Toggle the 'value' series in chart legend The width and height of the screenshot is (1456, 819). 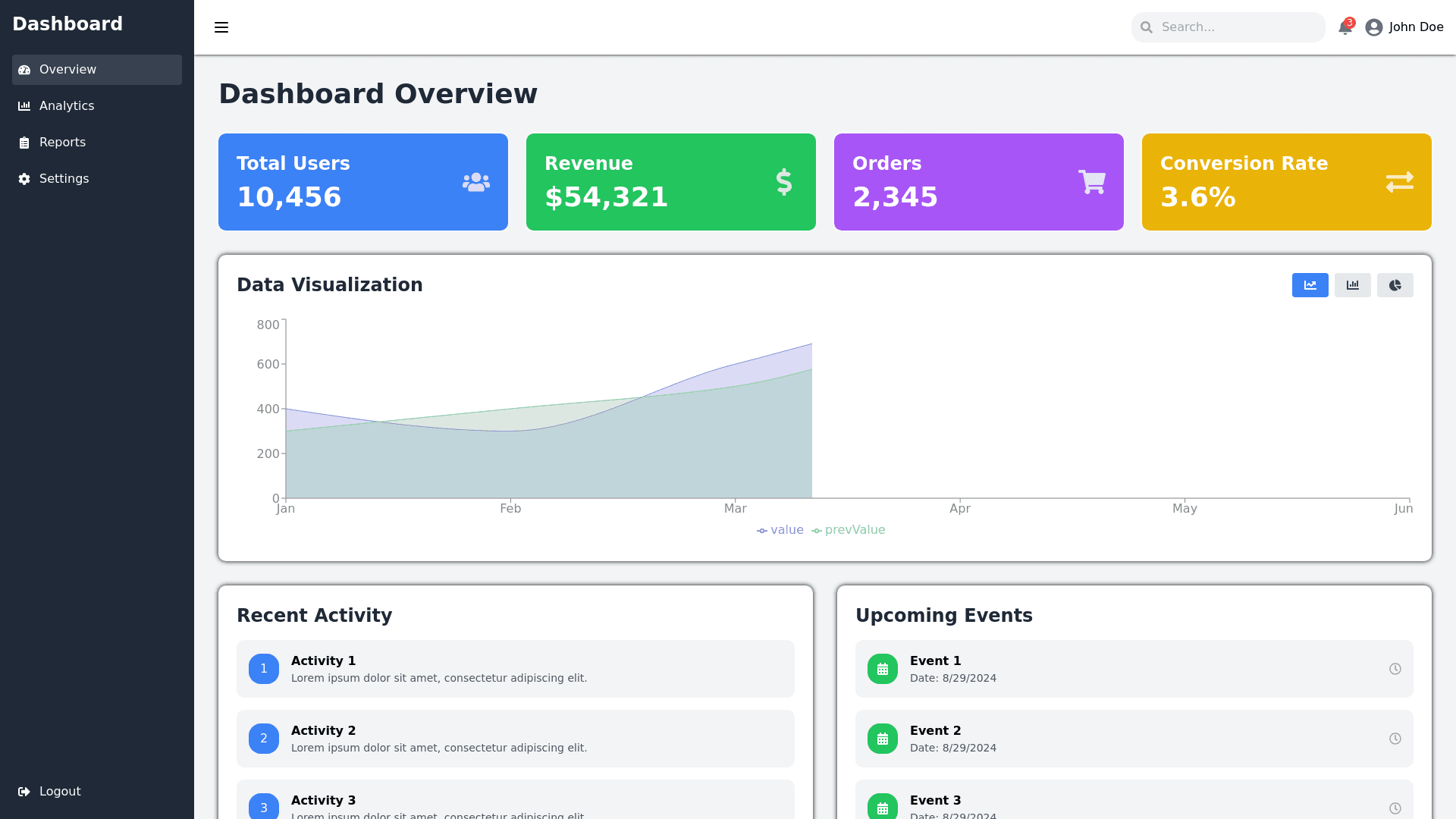(780, 530)
